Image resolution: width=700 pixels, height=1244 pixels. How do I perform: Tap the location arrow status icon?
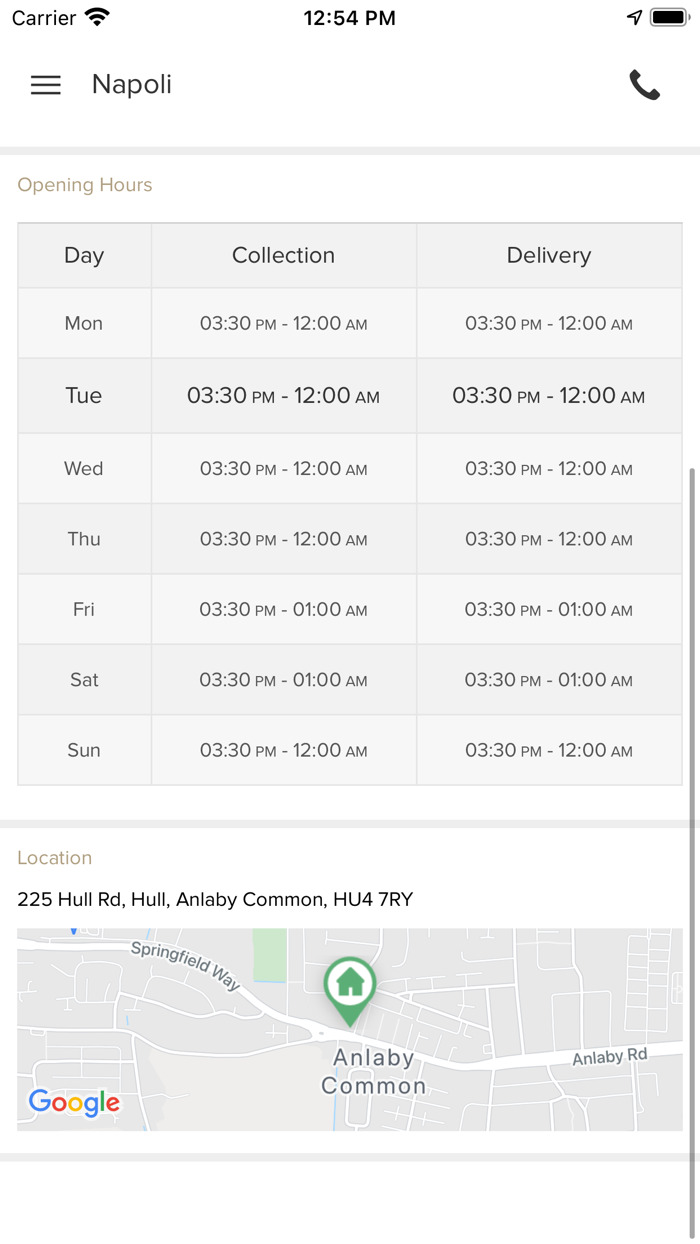point(634,18)
